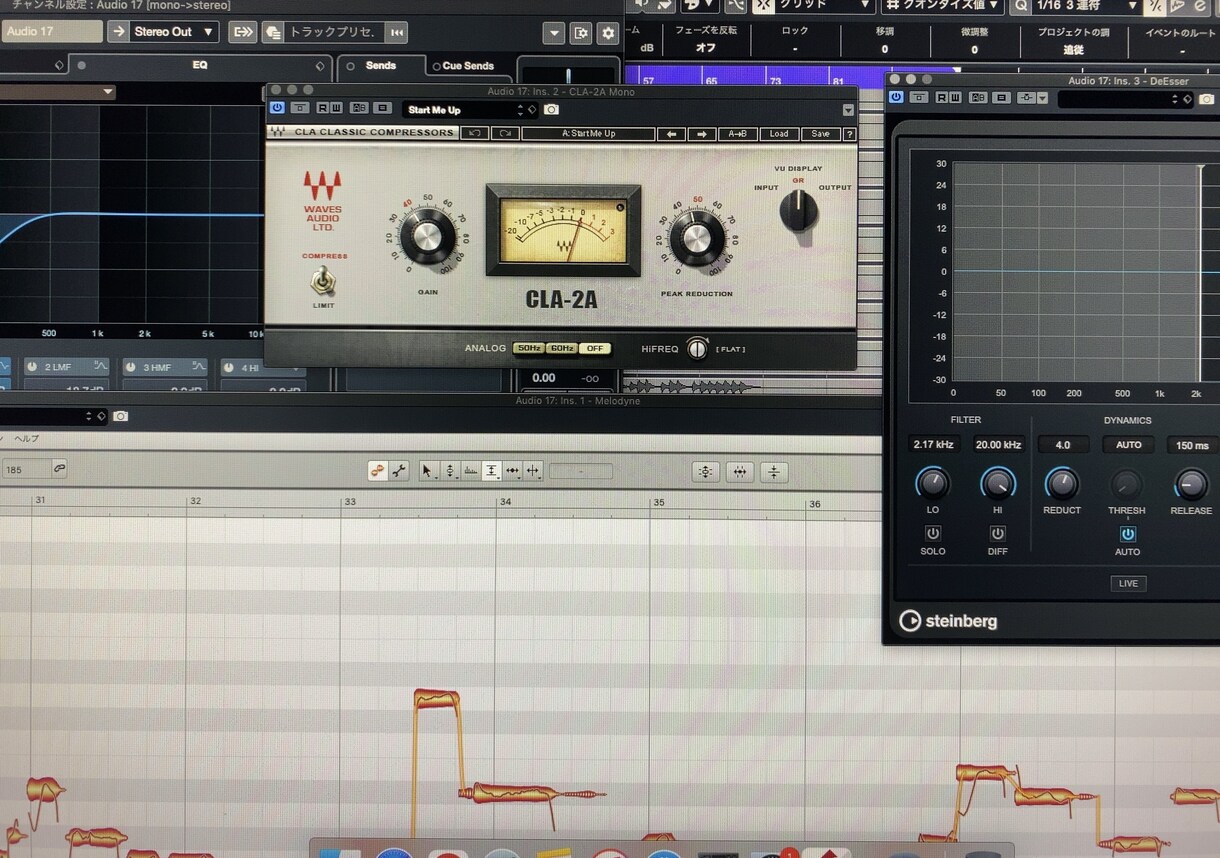This screenshot has height=858, width=1220.
Task: Copy setup A to B in CLA-2A
Action: 737,133
